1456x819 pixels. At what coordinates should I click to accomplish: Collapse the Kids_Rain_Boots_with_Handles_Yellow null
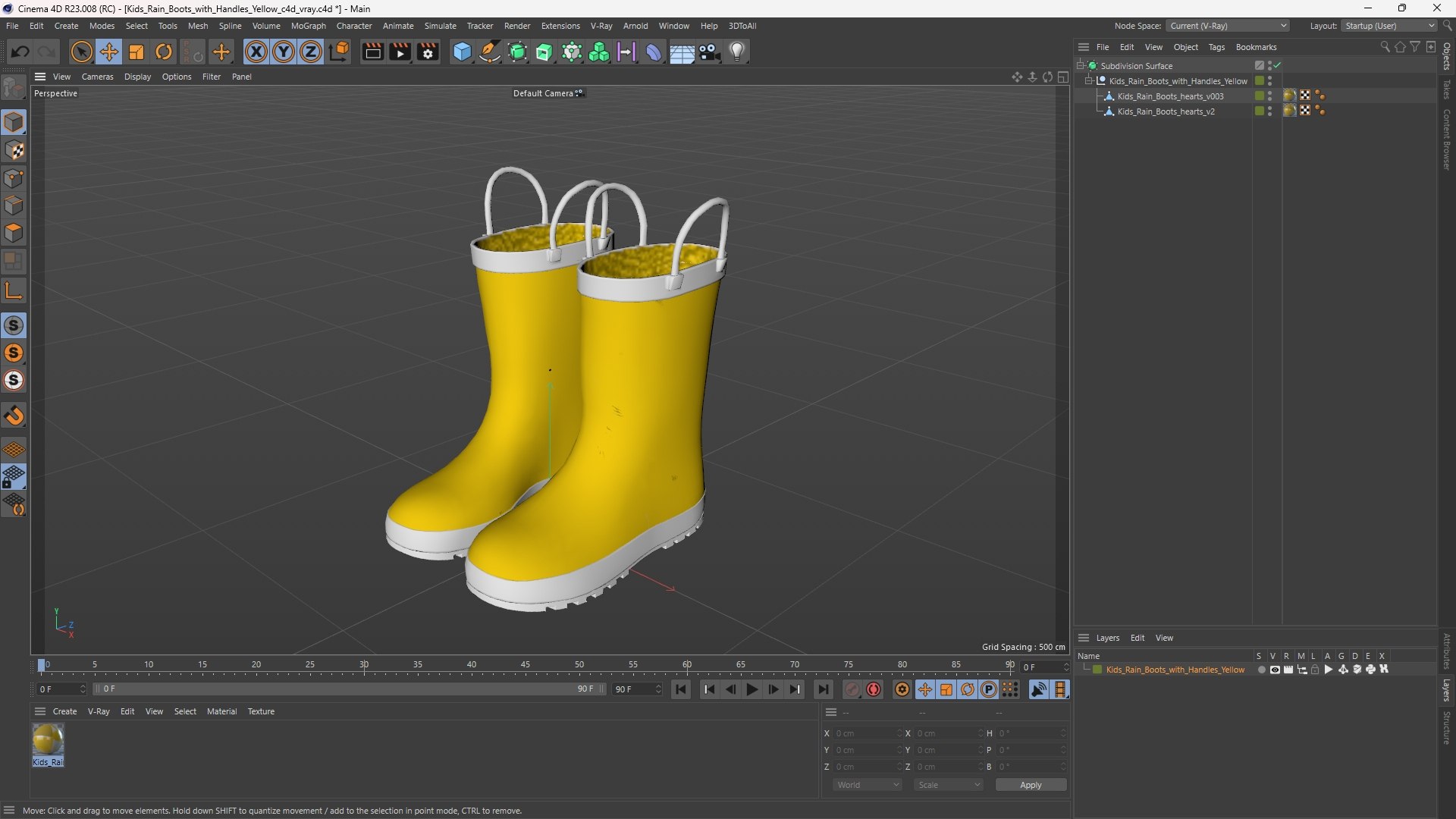(x=1089, y=80)
